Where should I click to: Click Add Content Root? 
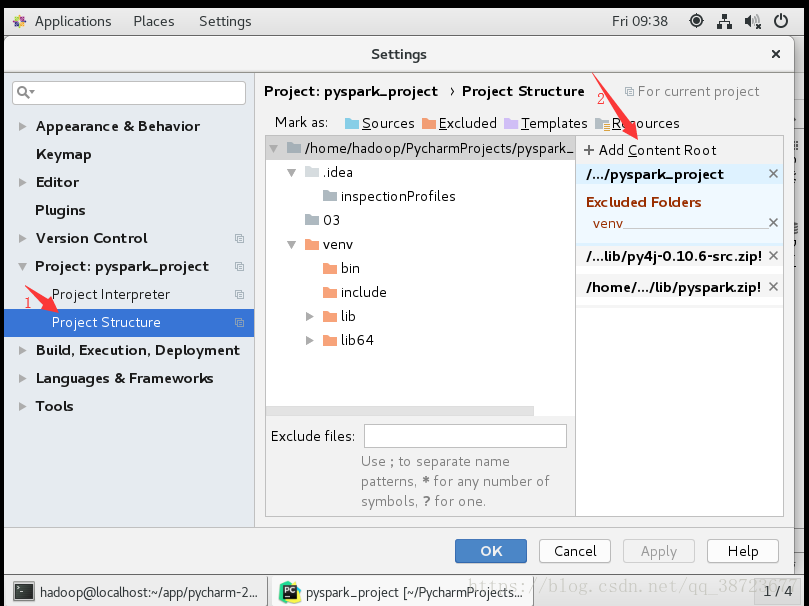click(650, 150)
